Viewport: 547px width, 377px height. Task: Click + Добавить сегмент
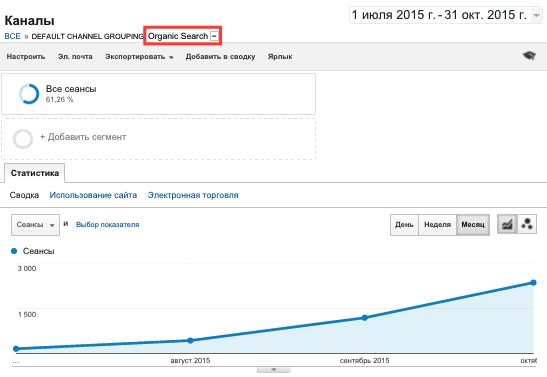coord(83,137)
